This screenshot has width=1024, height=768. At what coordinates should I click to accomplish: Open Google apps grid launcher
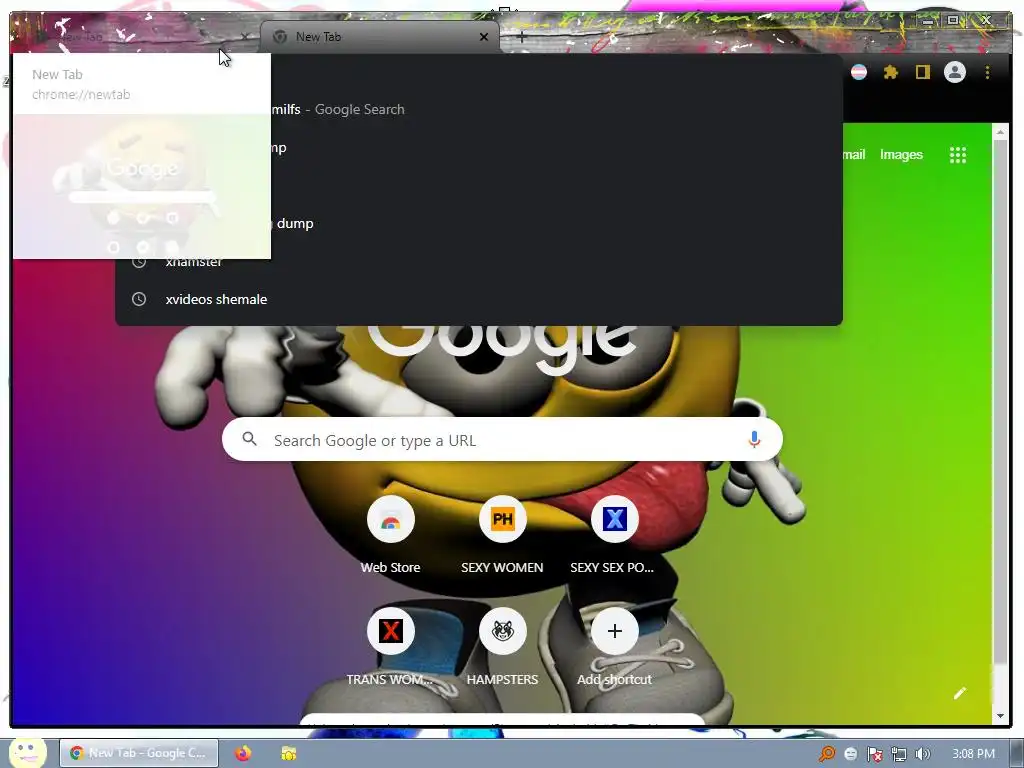click(957, 155)
